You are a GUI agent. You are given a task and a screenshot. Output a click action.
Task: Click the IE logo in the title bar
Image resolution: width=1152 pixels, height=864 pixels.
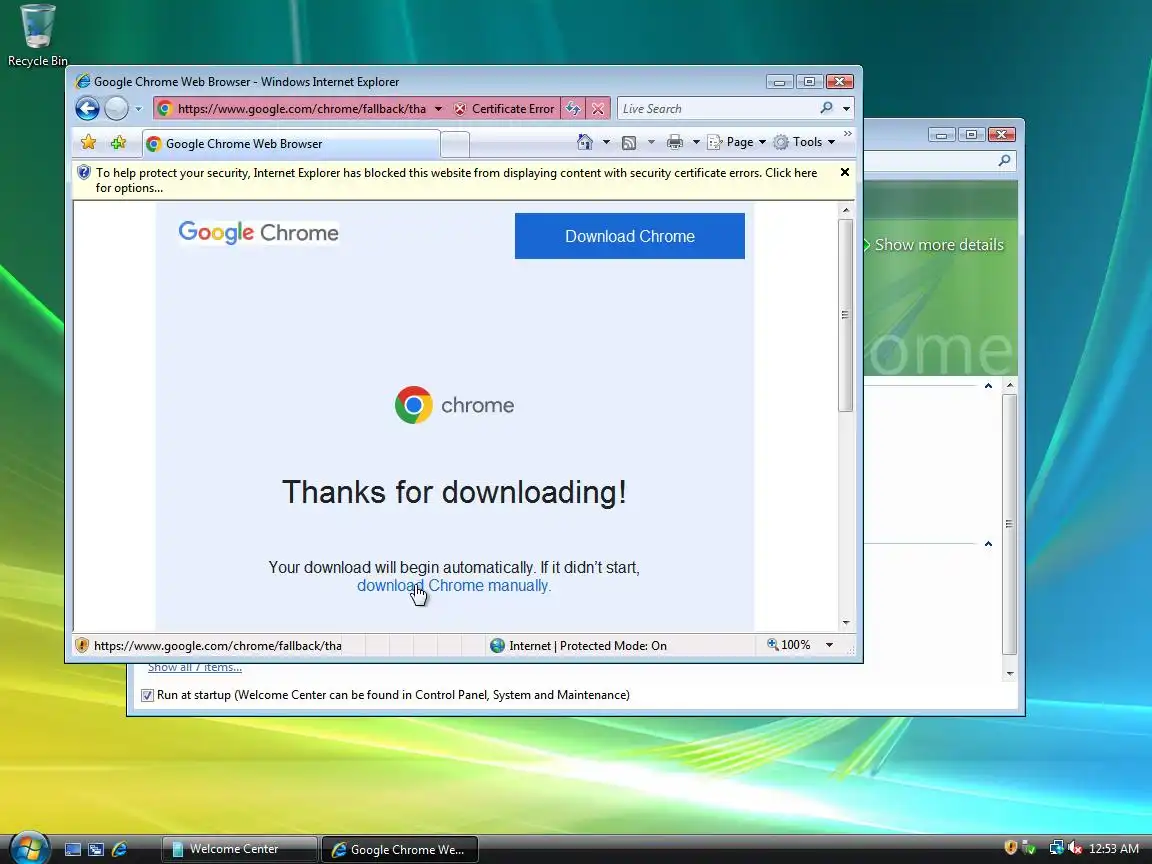click(x=82, y=81)
